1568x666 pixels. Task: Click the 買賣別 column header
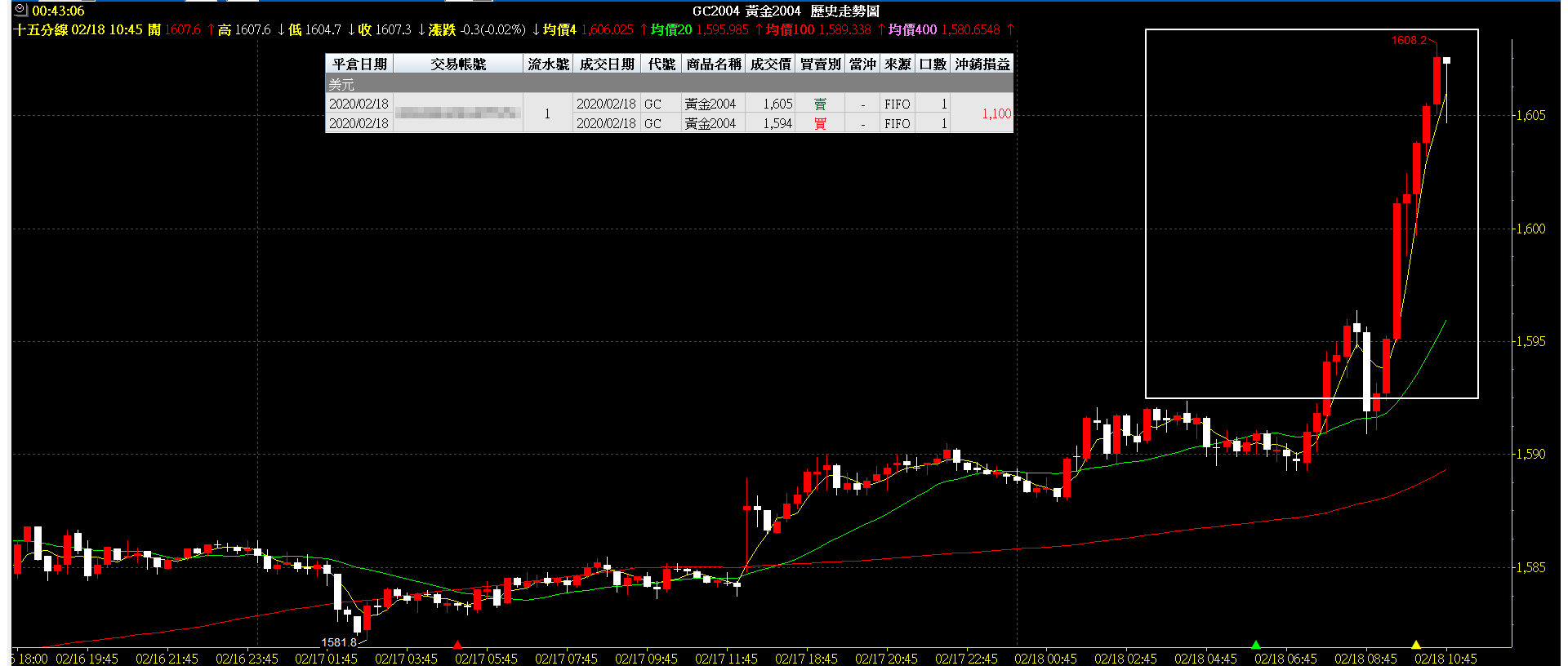(x=820, y=64)
